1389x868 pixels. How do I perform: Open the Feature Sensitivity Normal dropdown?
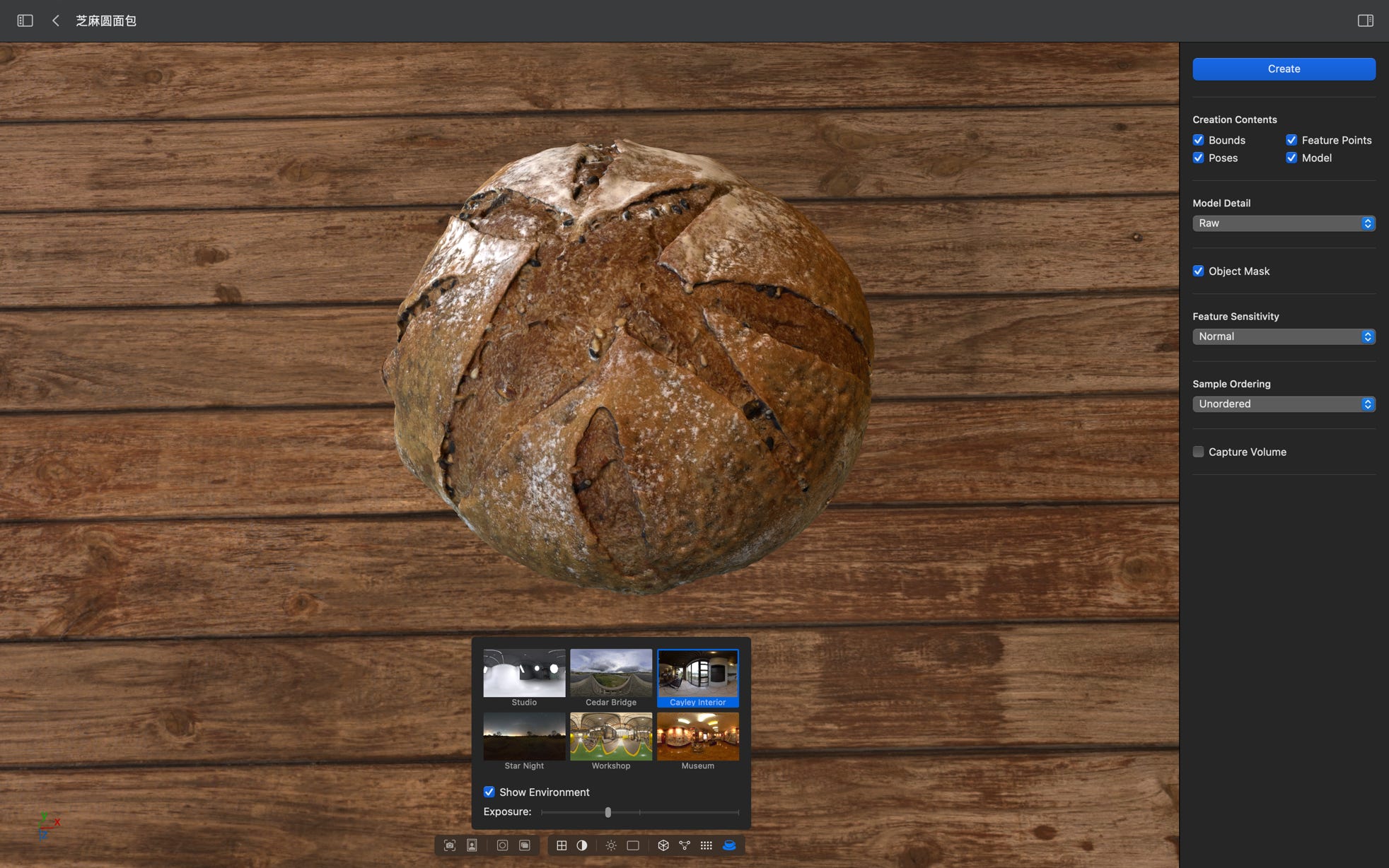click(x=1284, y=336)
